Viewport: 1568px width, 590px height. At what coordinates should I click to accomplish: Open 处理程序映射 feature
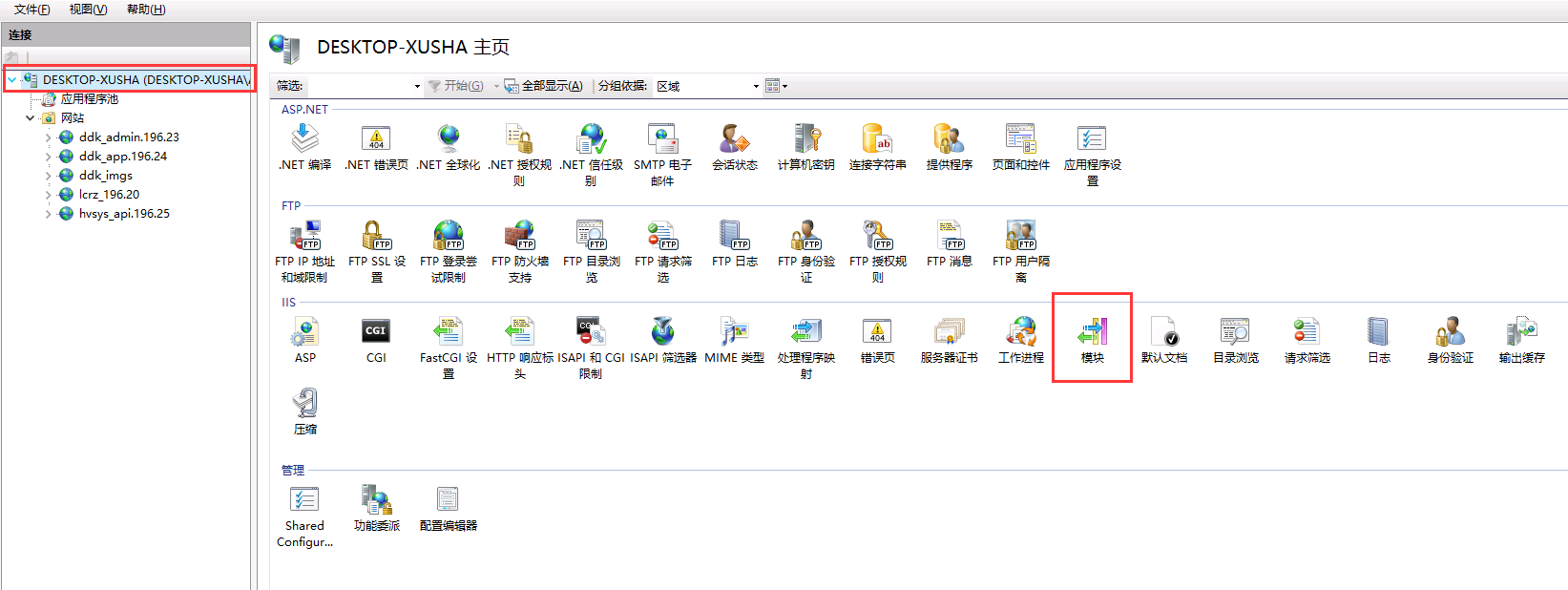pyautogui.click(x=806, y=348)
